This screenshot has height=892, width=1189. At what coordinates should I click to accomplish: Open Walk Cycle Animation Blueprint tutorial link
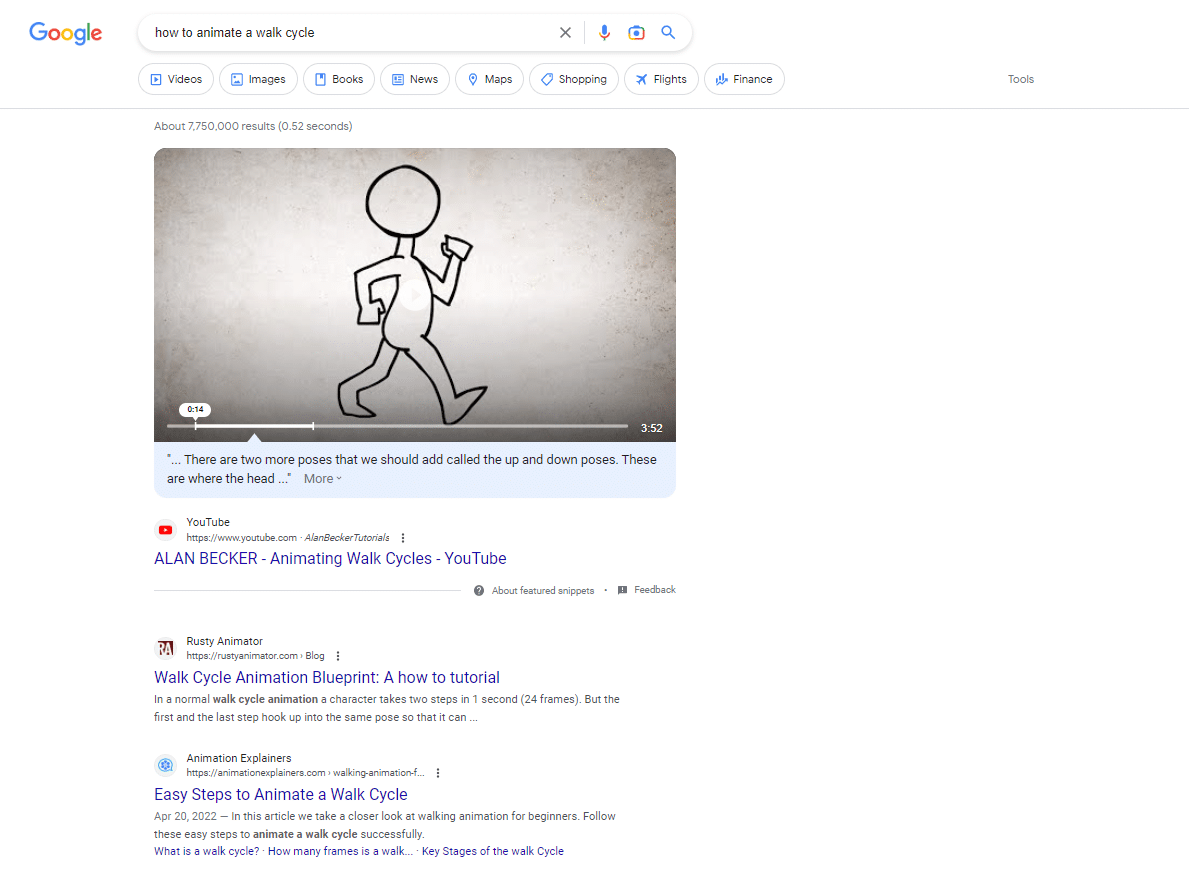pos(327,677)
